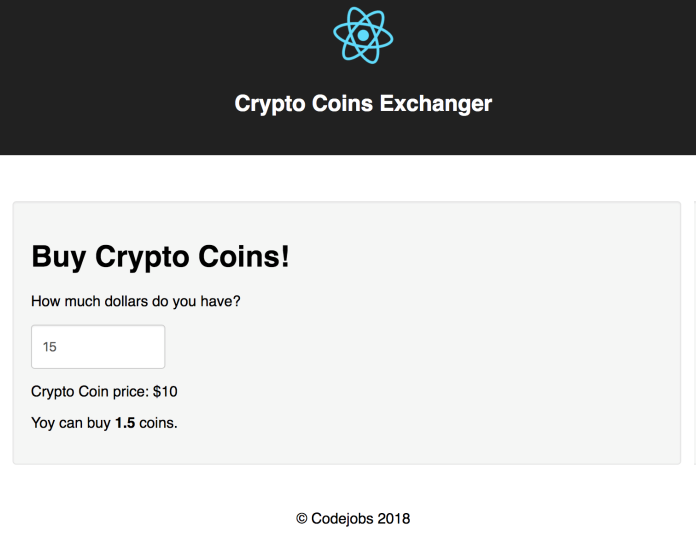The image size is (696, 534).
Task: Click the $10 price value
Action: 165,392
